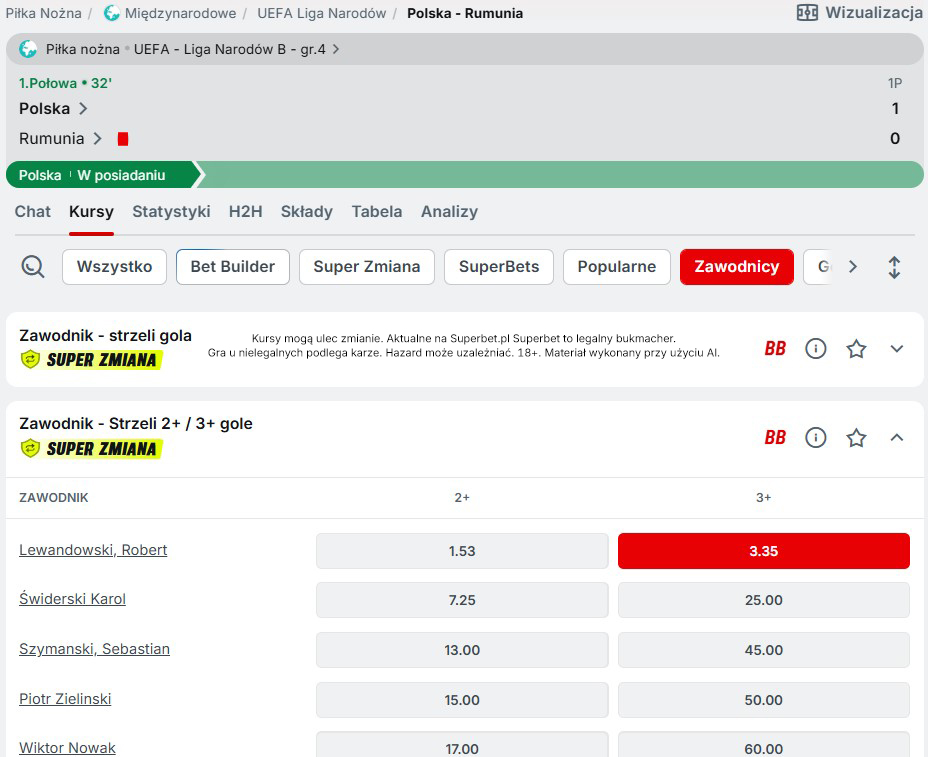The image size is (928, 757).
Task: Open info icon for strzeli gola market
Action: click(816, 349)
